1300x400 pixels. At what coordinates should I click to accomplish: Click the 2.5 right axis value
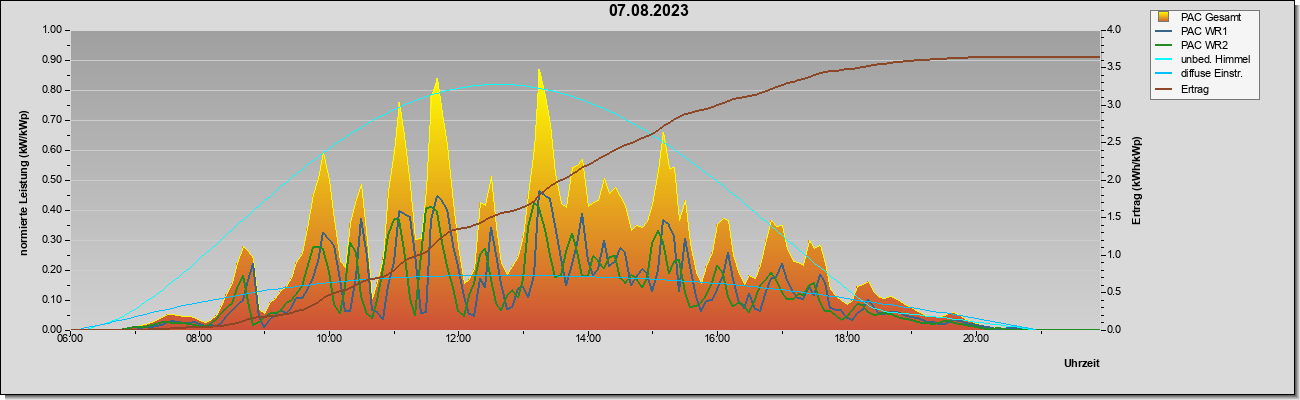point(1115,142)
